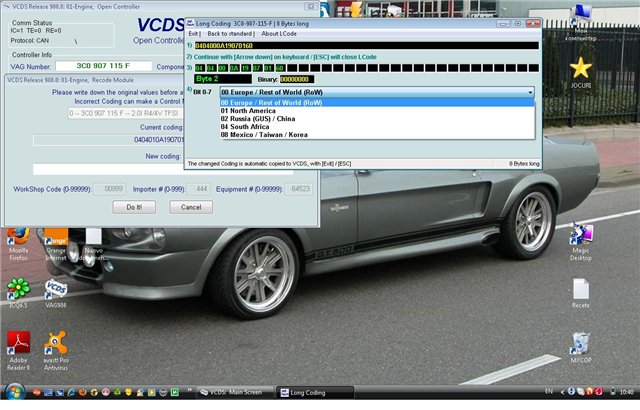Open the Magic Desktop shortcut icon

click(581, 242)
